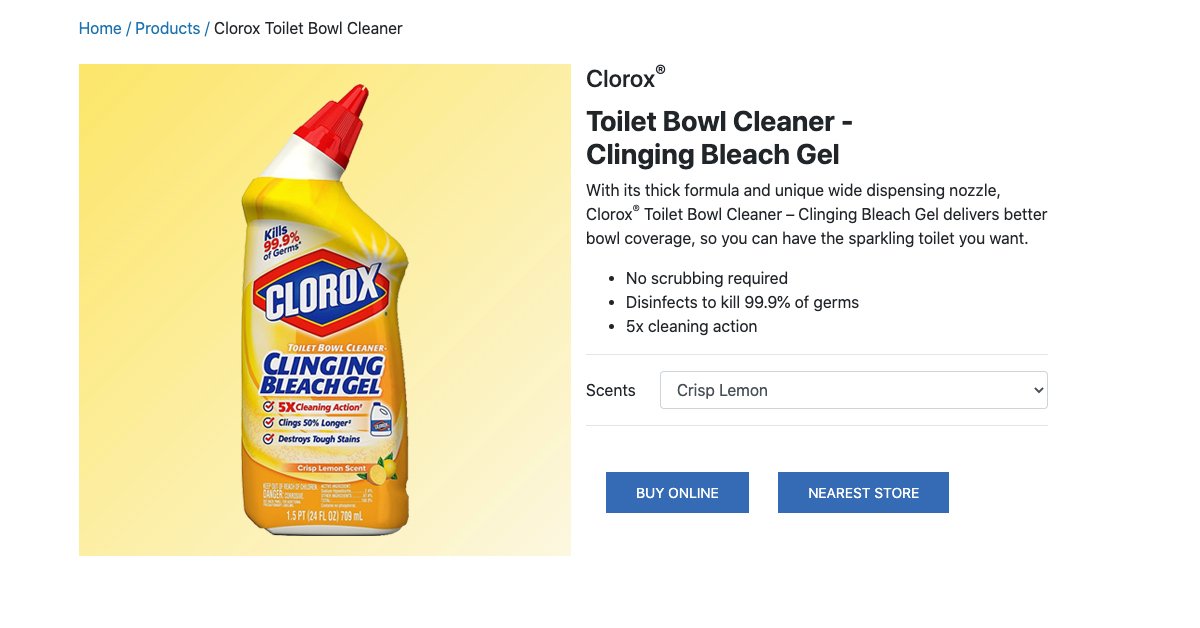Click the Scents field label

point(610,390)
